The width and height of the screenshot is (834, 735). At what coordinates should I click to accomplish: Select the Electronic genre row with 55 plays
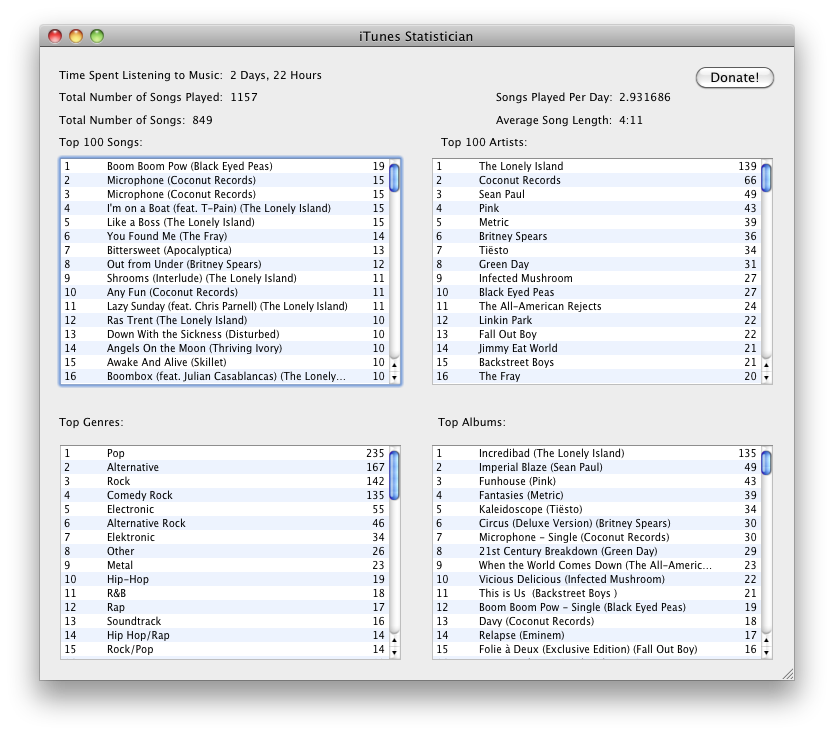pyautogui.click(x=225, y=510)
